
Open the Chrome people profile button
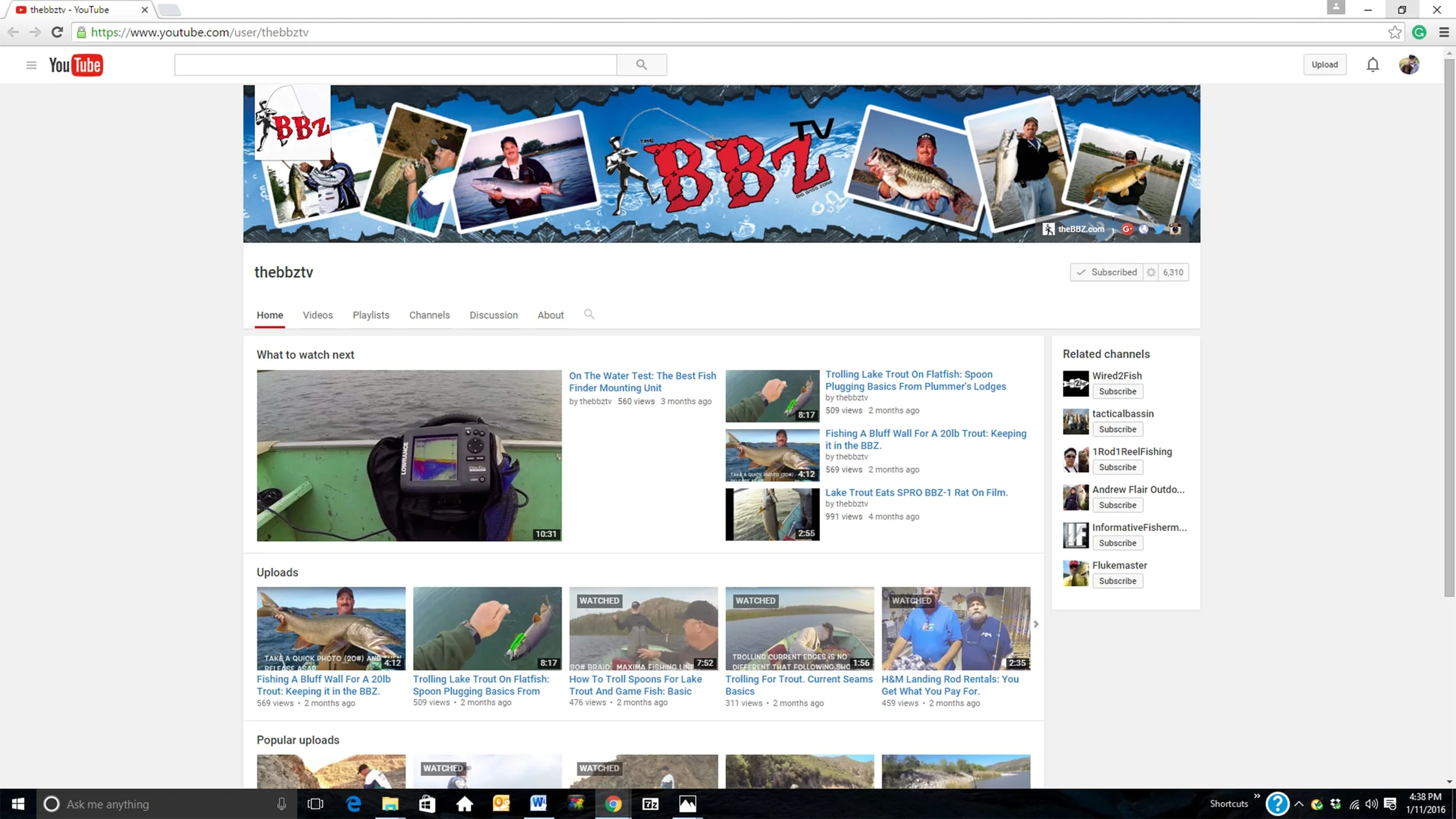coord(1336,8)
